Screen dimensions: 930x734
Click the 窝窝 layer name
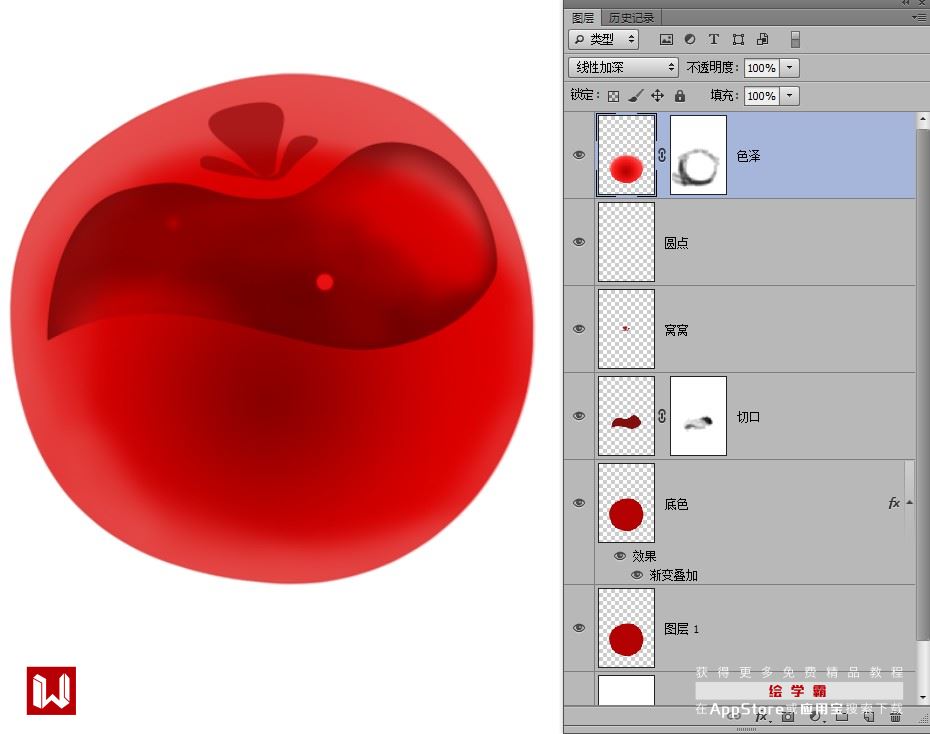coord(676,330)
